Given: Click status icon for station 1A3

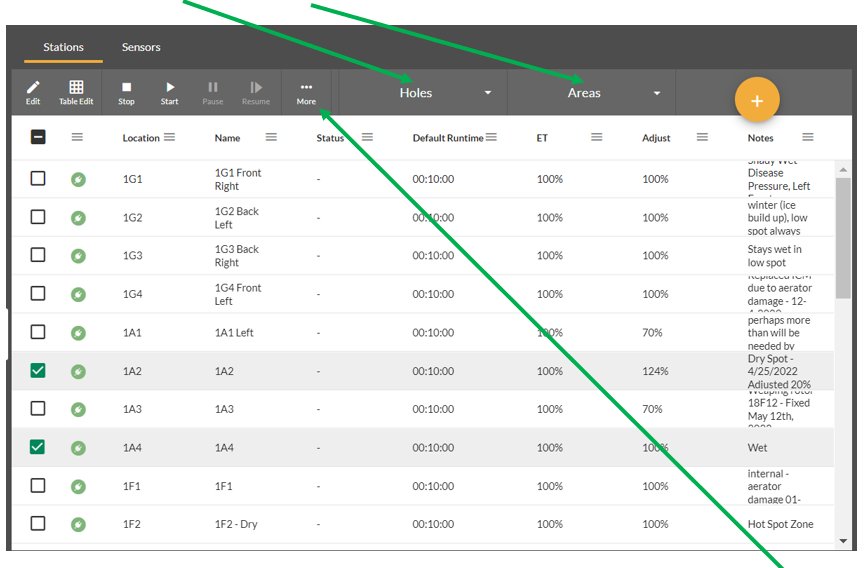Looking at the screenshot, I should tap(78, 409).
